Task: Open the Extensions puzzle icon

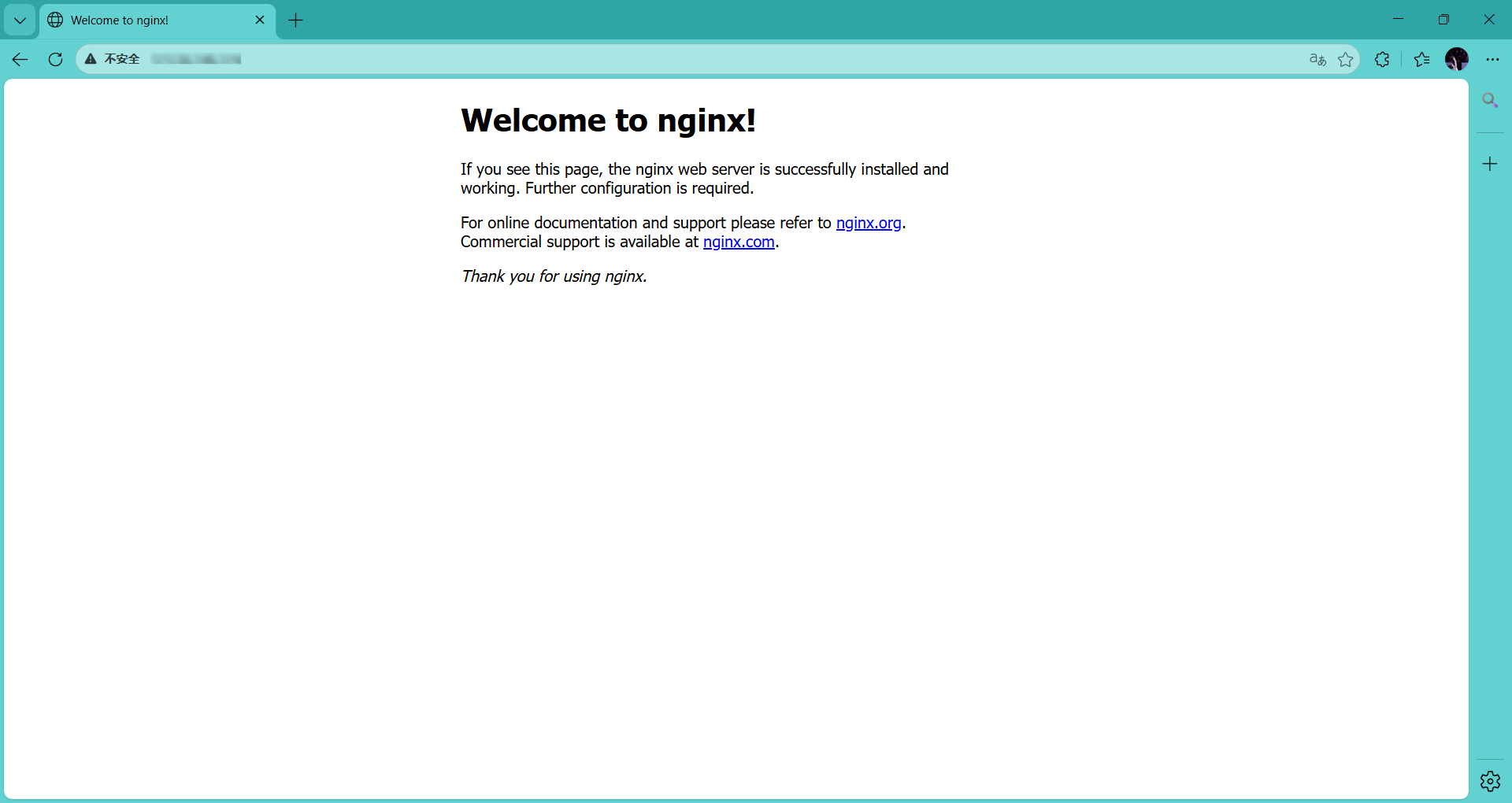Action: pyautogui.click(x=1382, y=59)
